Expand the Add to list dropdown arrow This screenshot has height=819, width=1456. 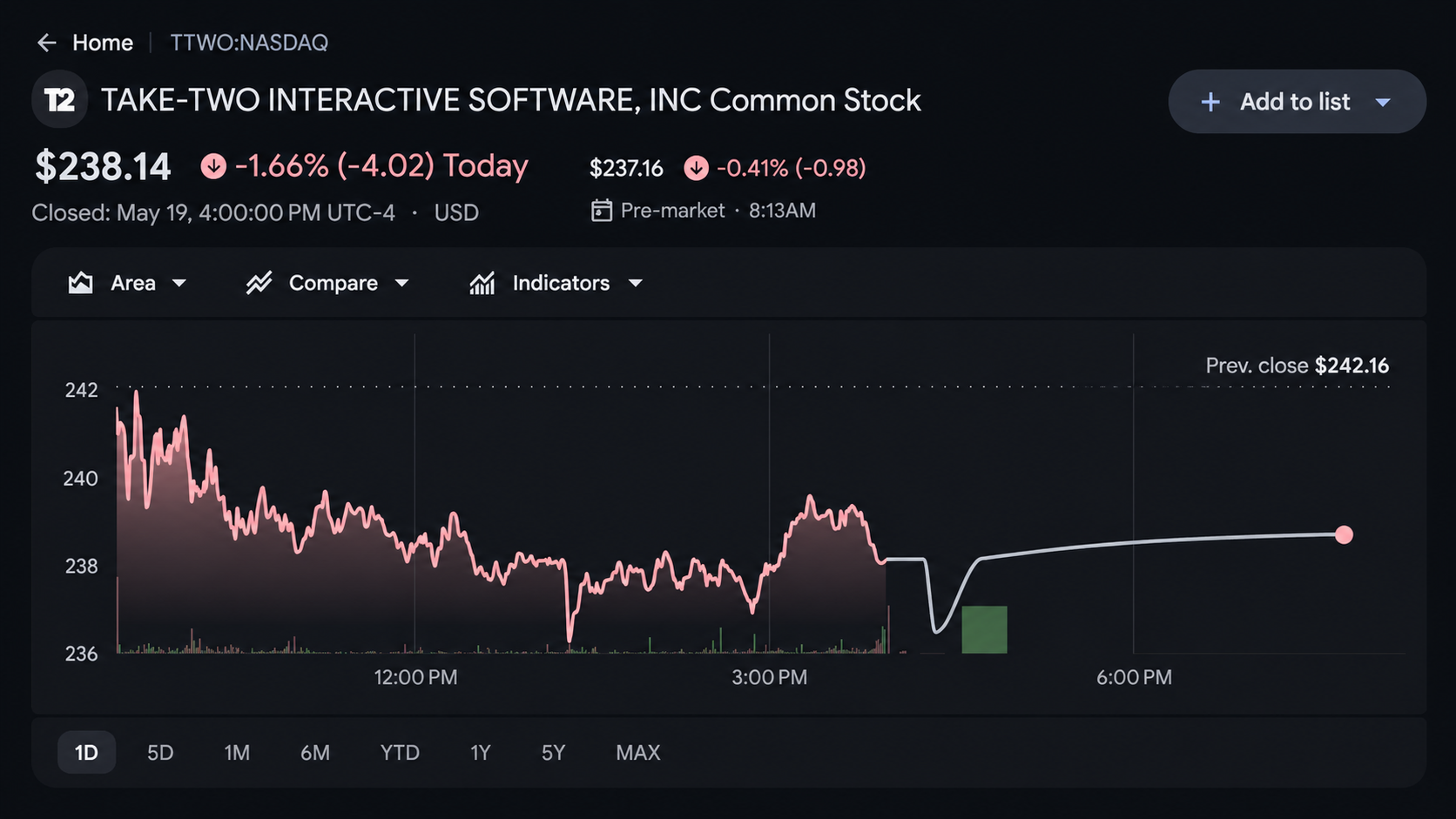pyautogui.click(x=1383, y=102)
